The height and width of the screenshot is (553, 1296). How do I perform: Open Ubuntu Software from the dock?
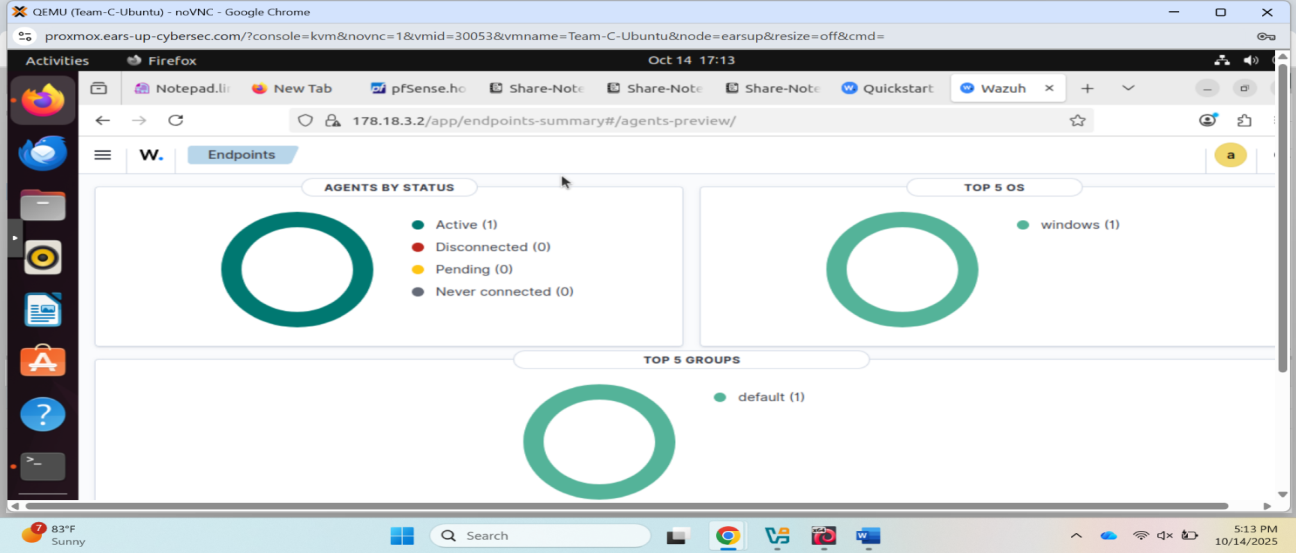(43, 362)
